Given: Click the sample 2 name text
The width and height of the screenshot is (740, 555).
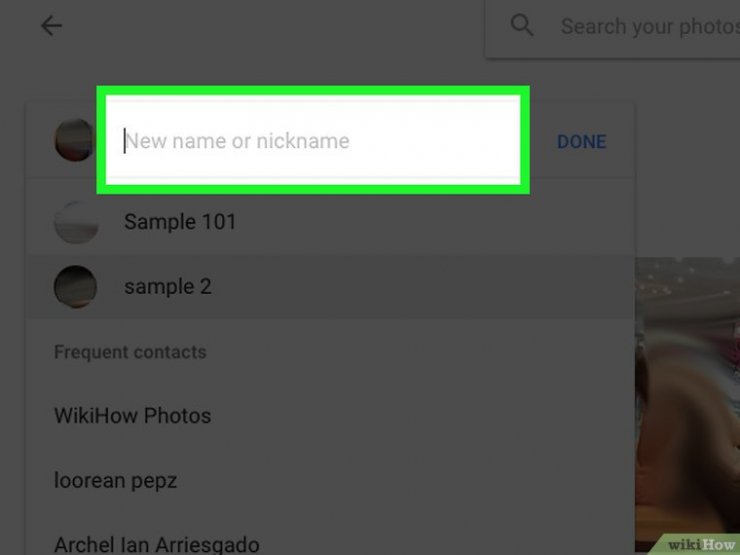Looking at the screenshot, I should coord(168,287).
